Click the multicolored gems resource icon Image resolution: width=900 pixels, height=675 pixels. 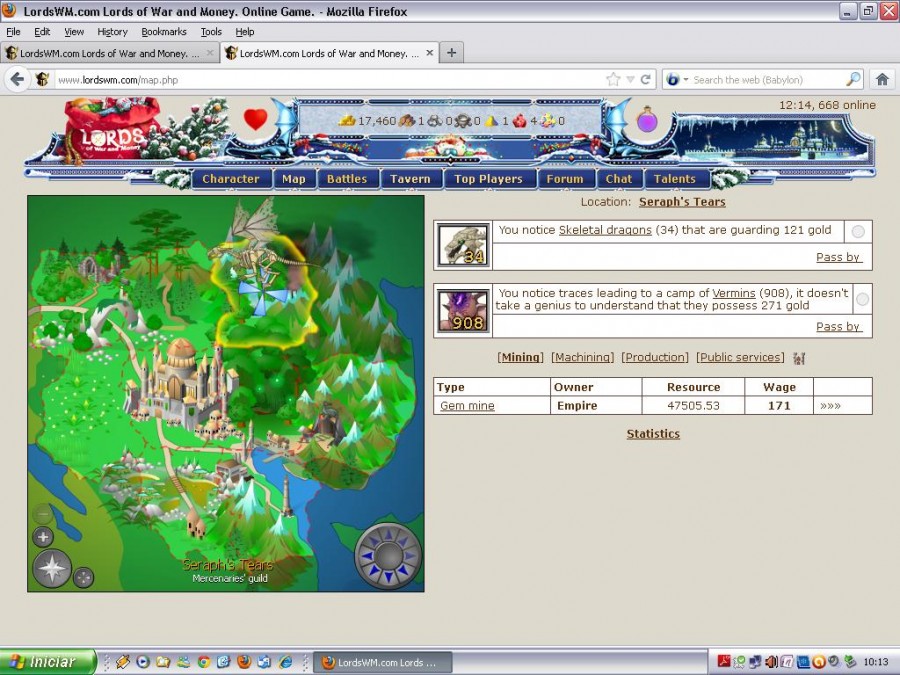[x=548, y=121]
